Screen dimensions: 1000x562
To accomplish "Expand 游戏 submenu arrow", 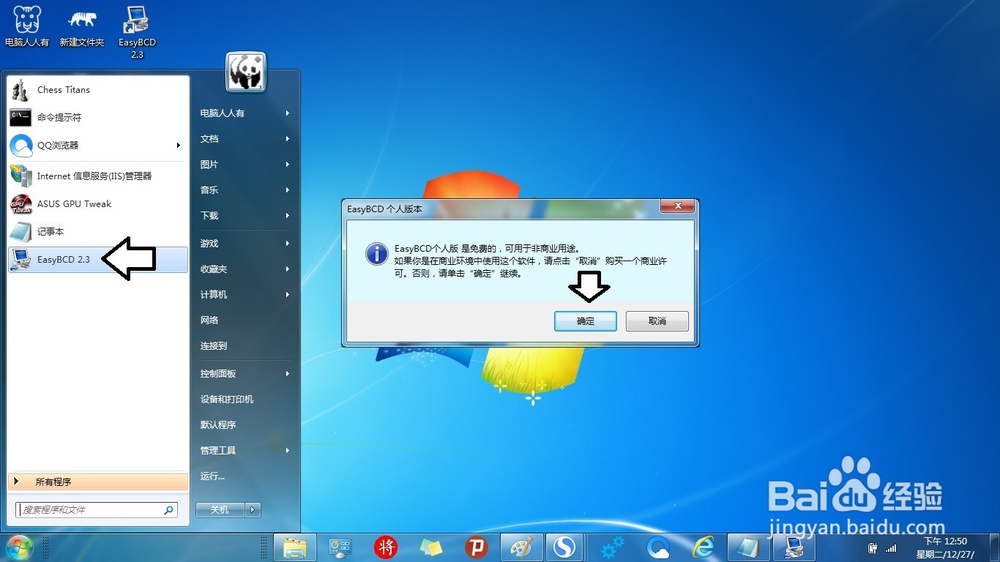I will (288, 243).
